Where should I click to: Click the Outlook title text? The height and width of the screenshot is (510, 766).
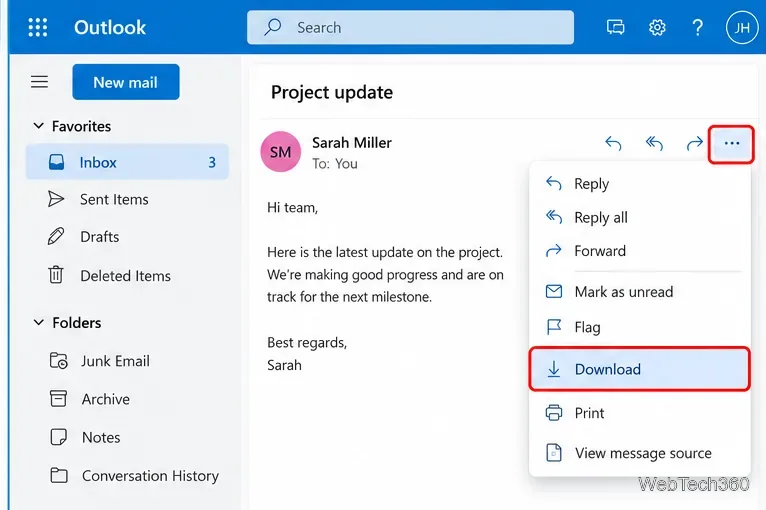click(x=110, y=27)
